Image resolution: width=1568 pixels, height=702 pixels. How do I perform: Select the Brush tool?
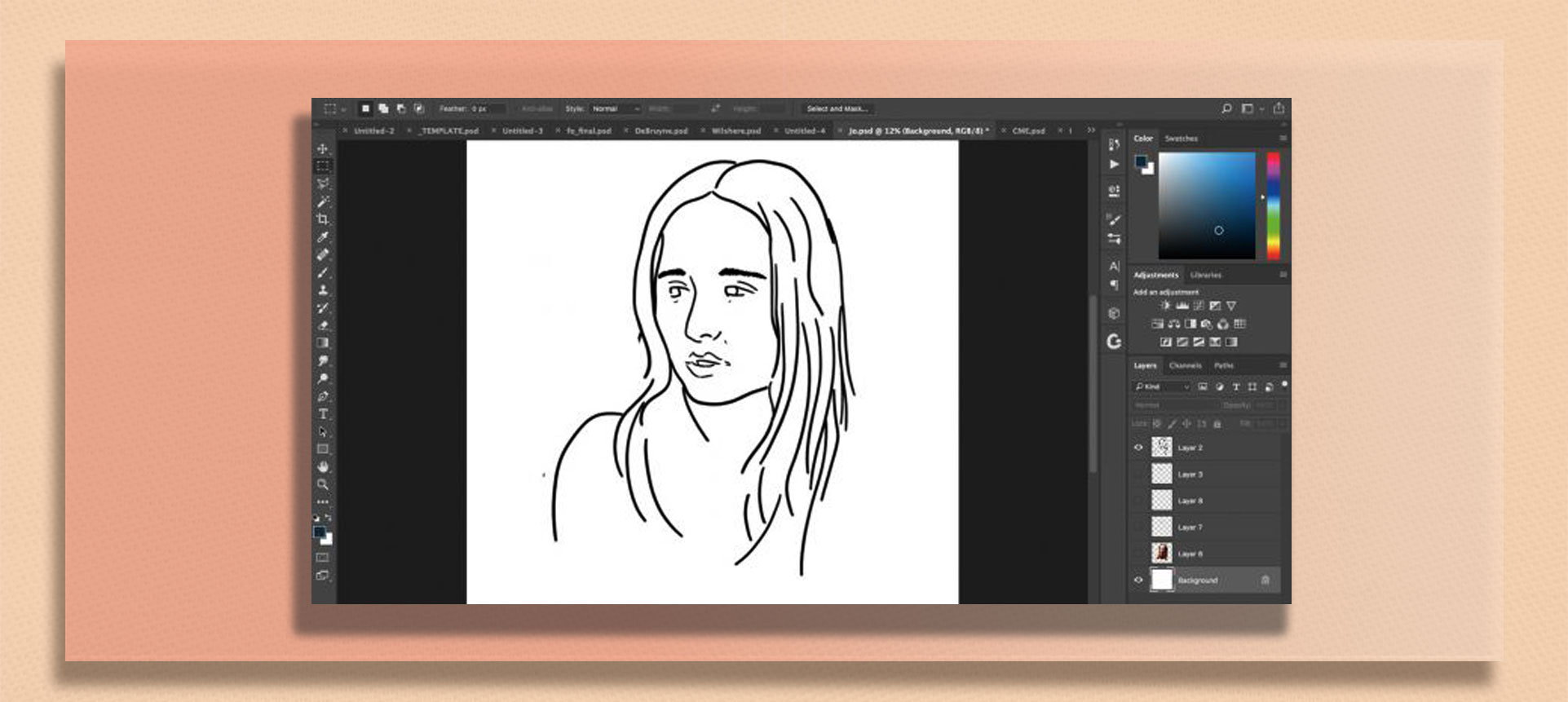(x=323, y=272)
